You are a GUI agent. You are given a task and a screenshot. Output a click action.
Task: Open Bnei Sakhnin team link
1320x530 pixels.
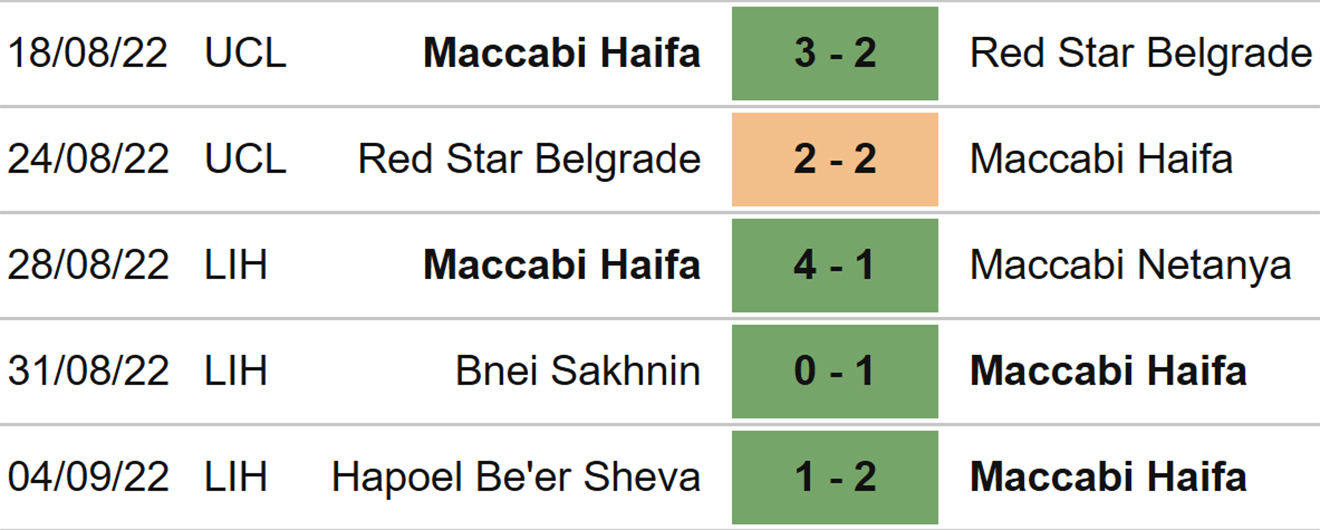point(578,372)
